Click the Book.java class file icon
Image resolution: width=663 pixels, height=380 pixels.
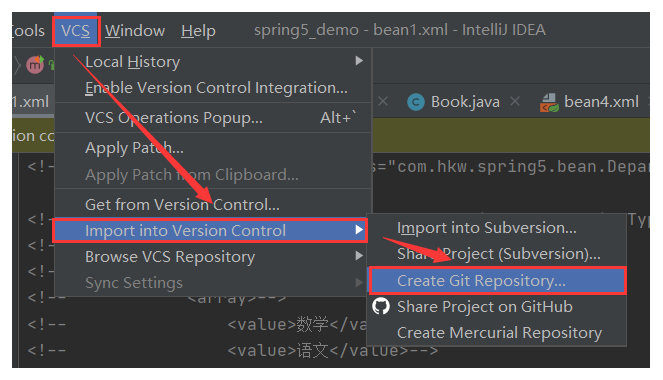click(416, 102)
